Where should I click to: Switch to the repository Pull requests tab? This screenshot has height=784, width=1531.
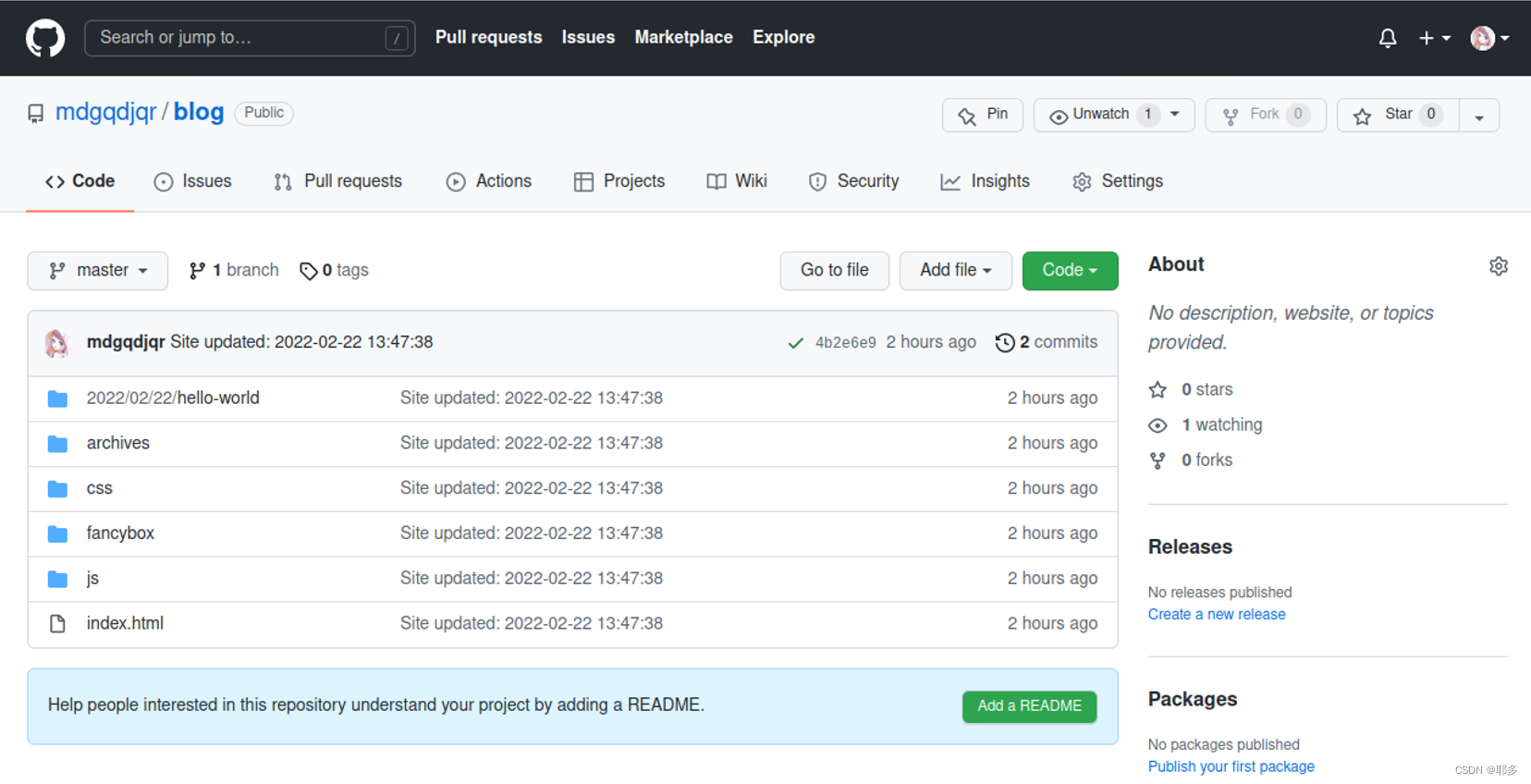pos(337,181)
